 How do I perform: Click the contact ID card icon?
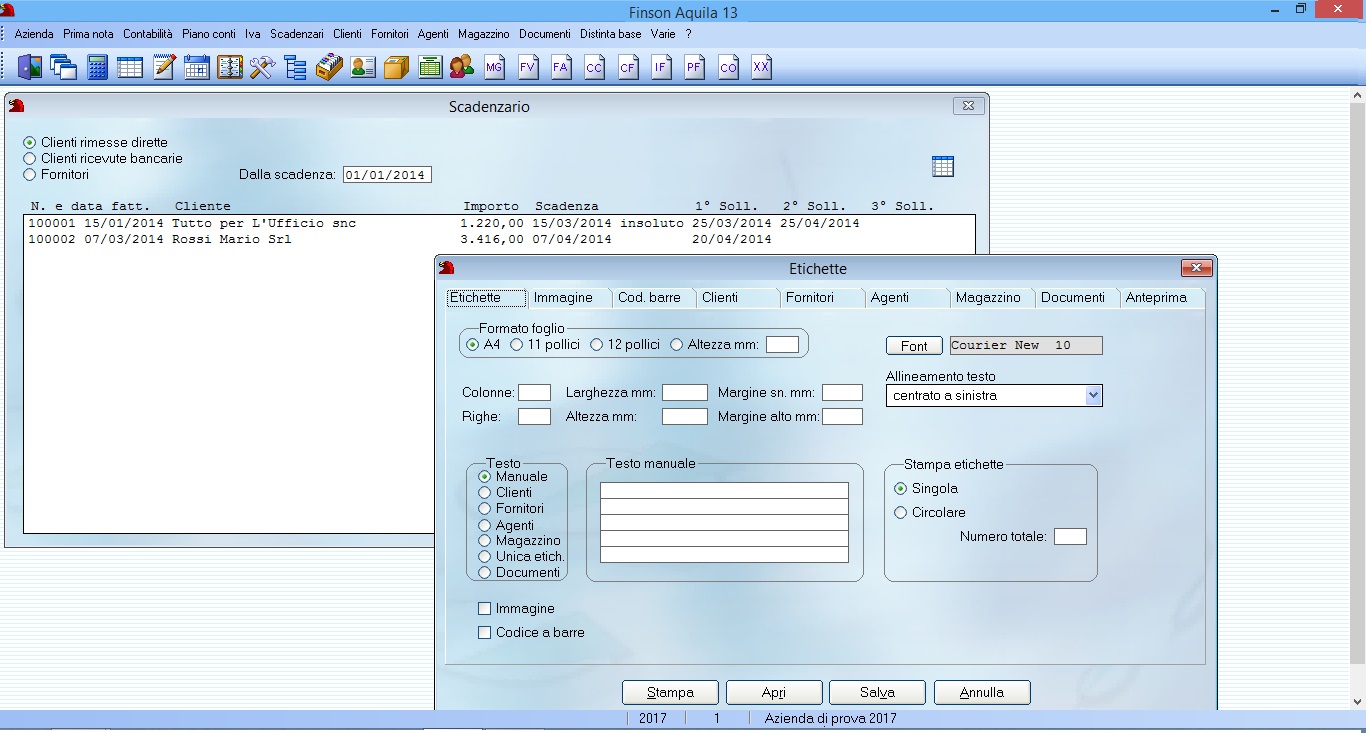(x=363, y=67)
